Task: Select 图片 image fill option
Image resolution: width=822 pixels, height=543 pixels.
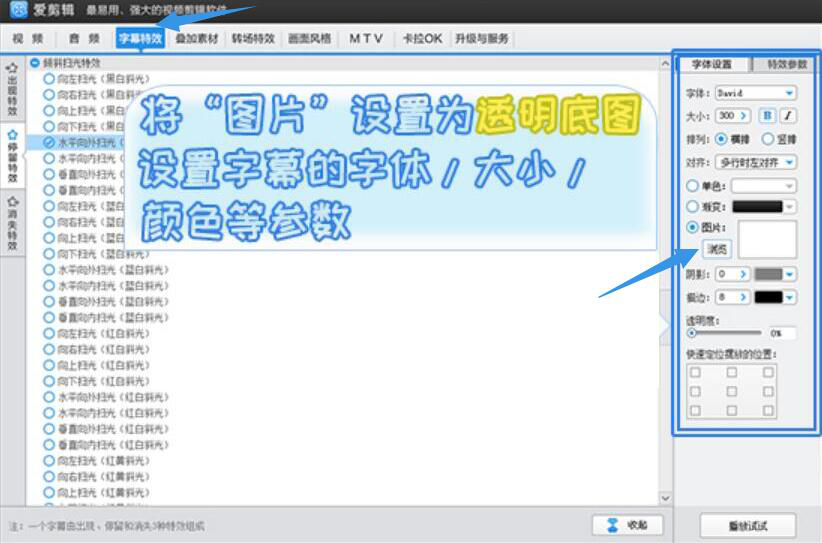Action: [x=692, y=227]
